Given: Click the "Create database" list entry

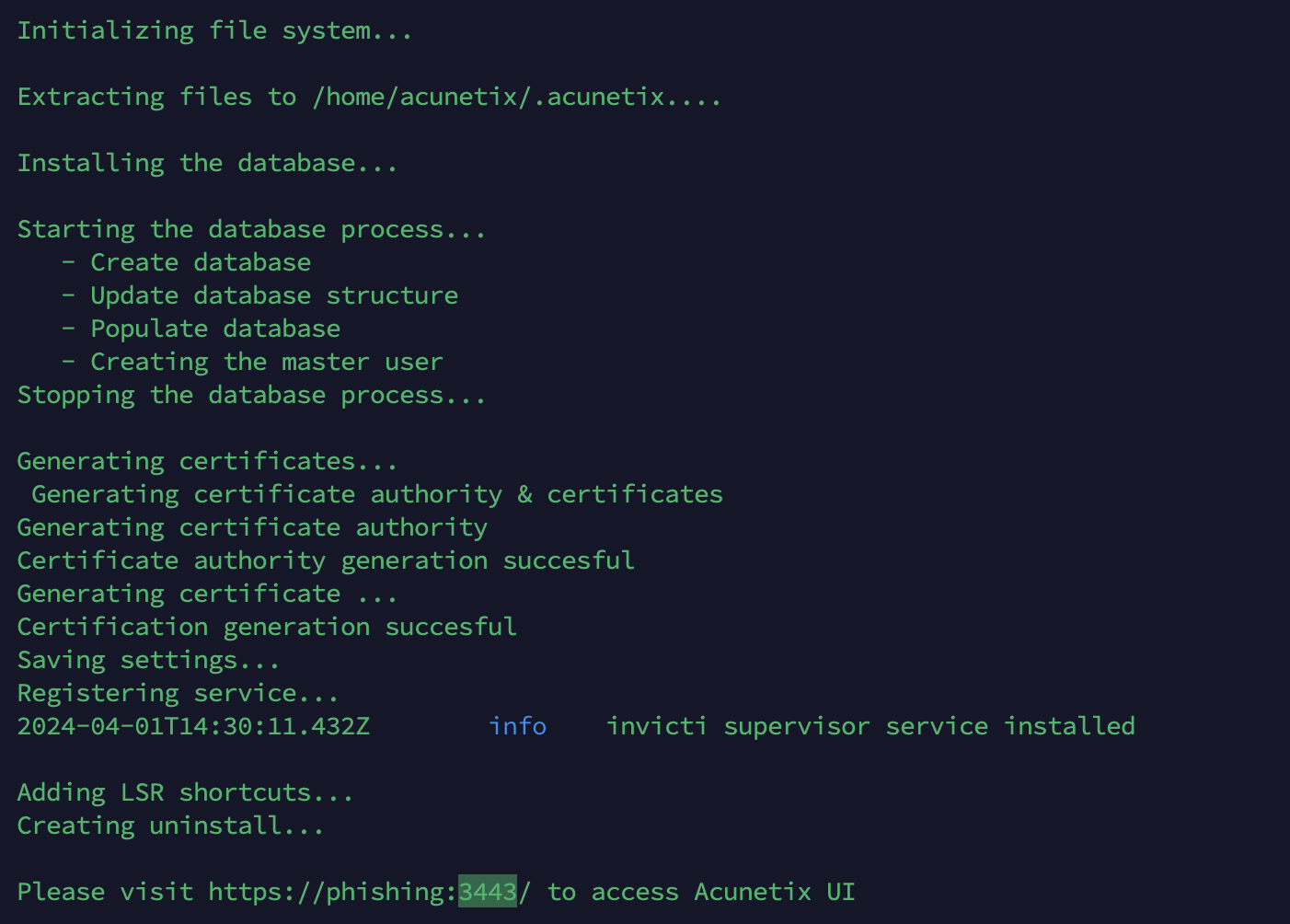Looking at the screenshot, I should click(x=201, y=262).
